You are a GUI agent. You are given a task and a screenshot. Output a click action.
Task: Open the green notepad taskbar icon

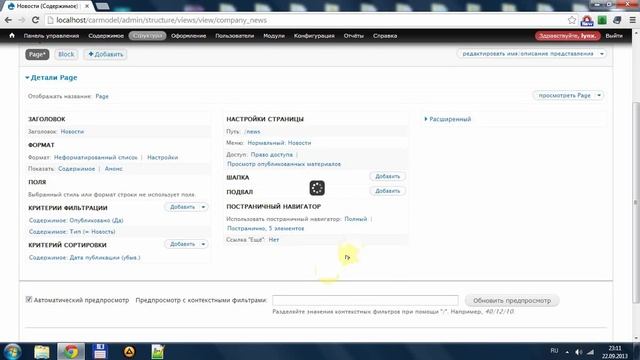click(x=158, y=351)
